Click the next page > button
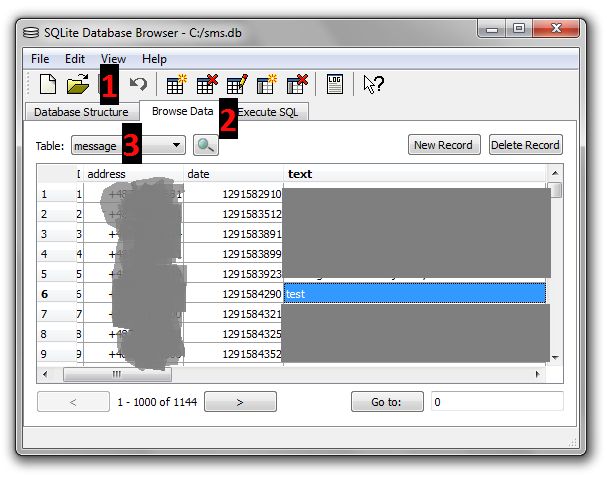 tap(240, 402)
